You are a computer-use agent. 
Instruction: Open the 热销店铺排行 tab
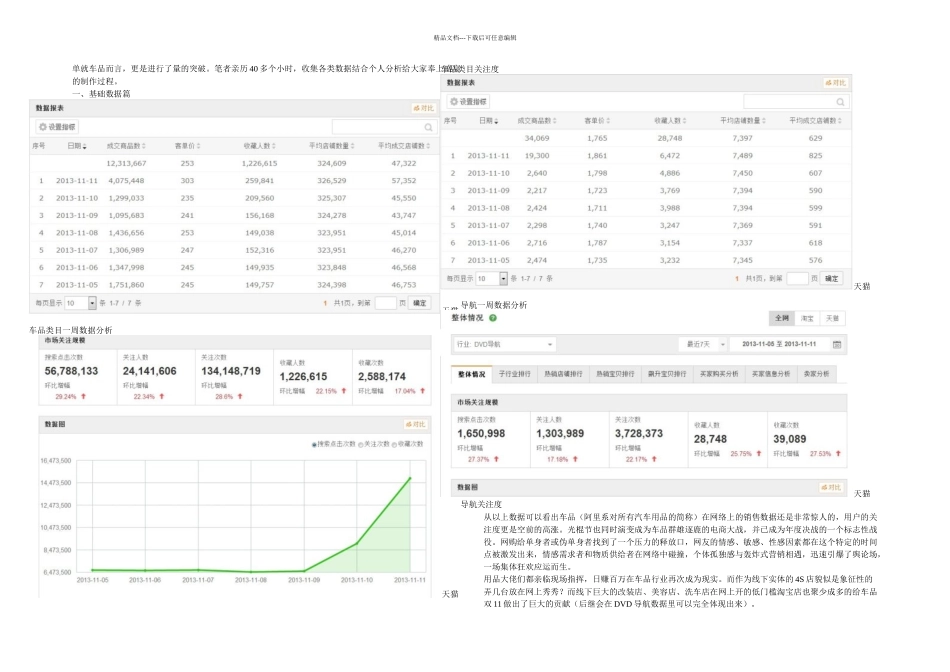pos(564,374)
